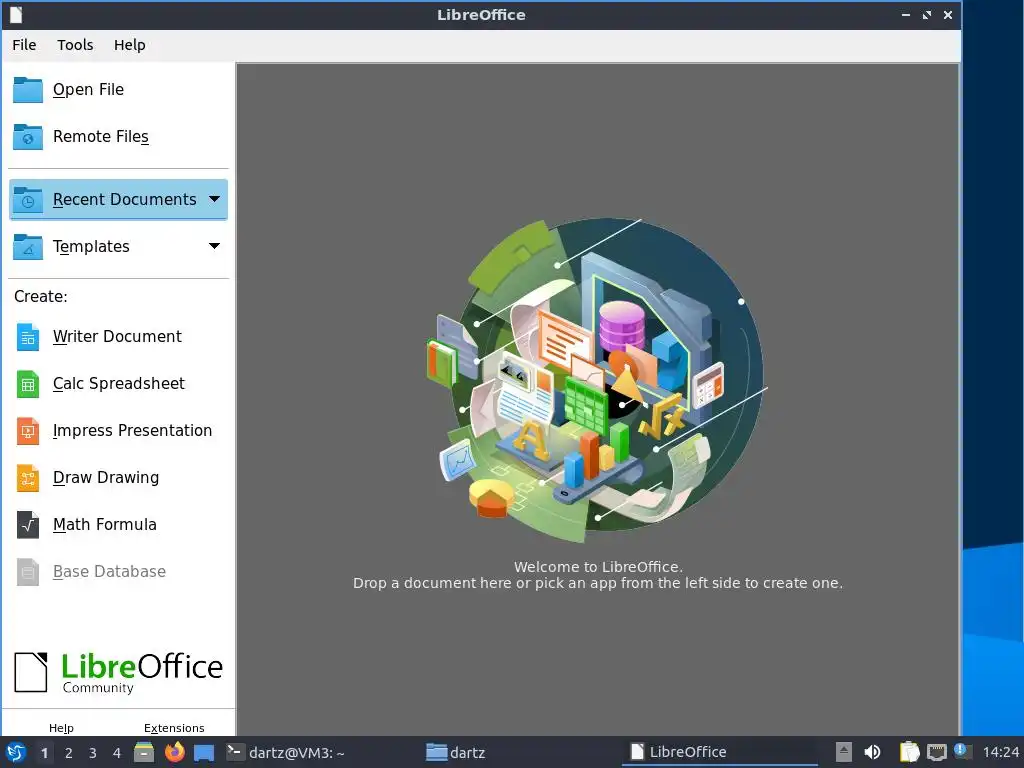This screenshot has width=1024, height=768.
Task: Click the Open File label
Action: tap(88, 89)
